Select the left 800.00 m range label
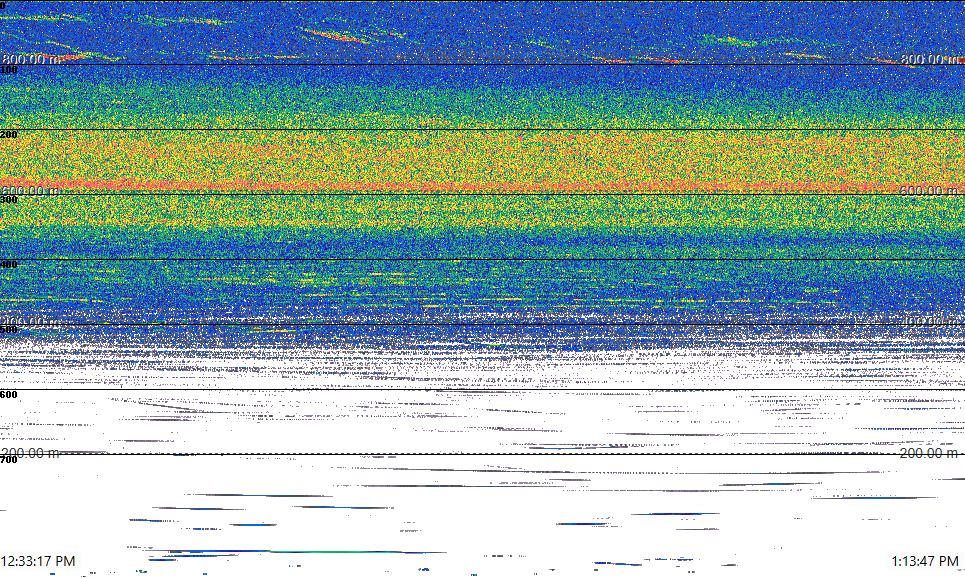 pyautogui.click(x=31, y=59)
